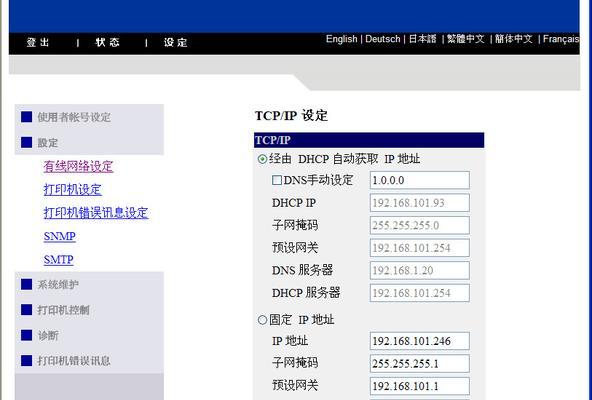Click fixed 子网掩码 field 255.255.255.1
The width and height of the screenshot is (592, 400).
(419, 363)
